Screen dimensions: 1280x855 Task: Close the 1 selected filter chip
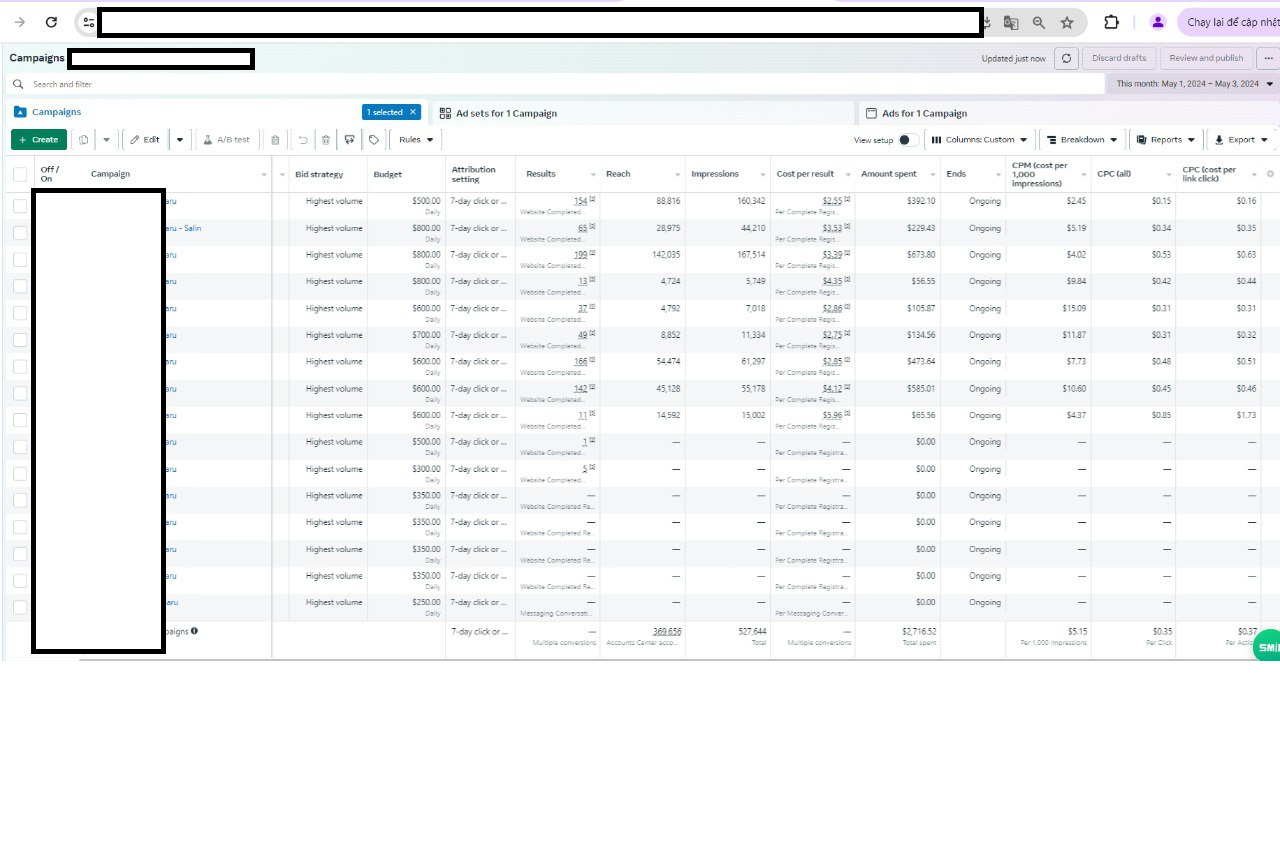coord(412,113)
